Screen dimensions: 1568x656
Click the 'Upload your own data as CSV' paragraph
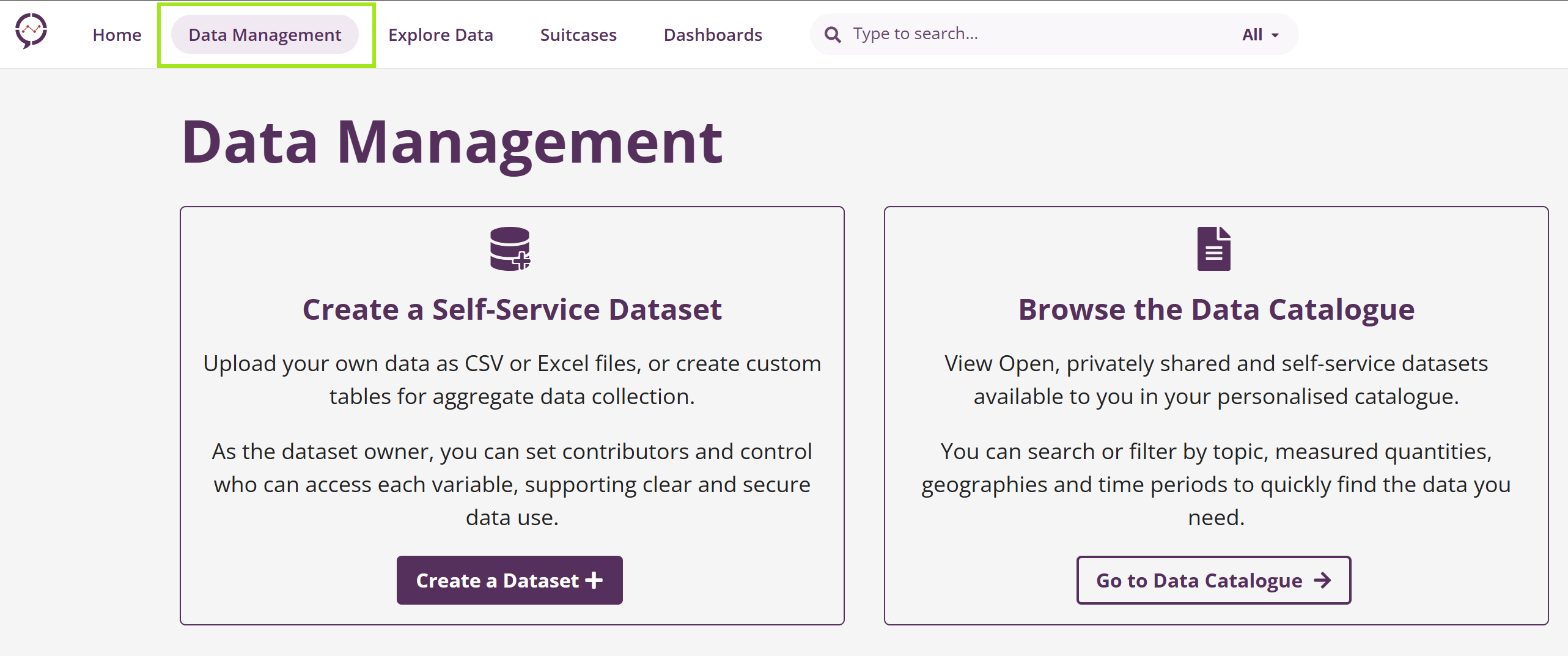coord(512,380)
